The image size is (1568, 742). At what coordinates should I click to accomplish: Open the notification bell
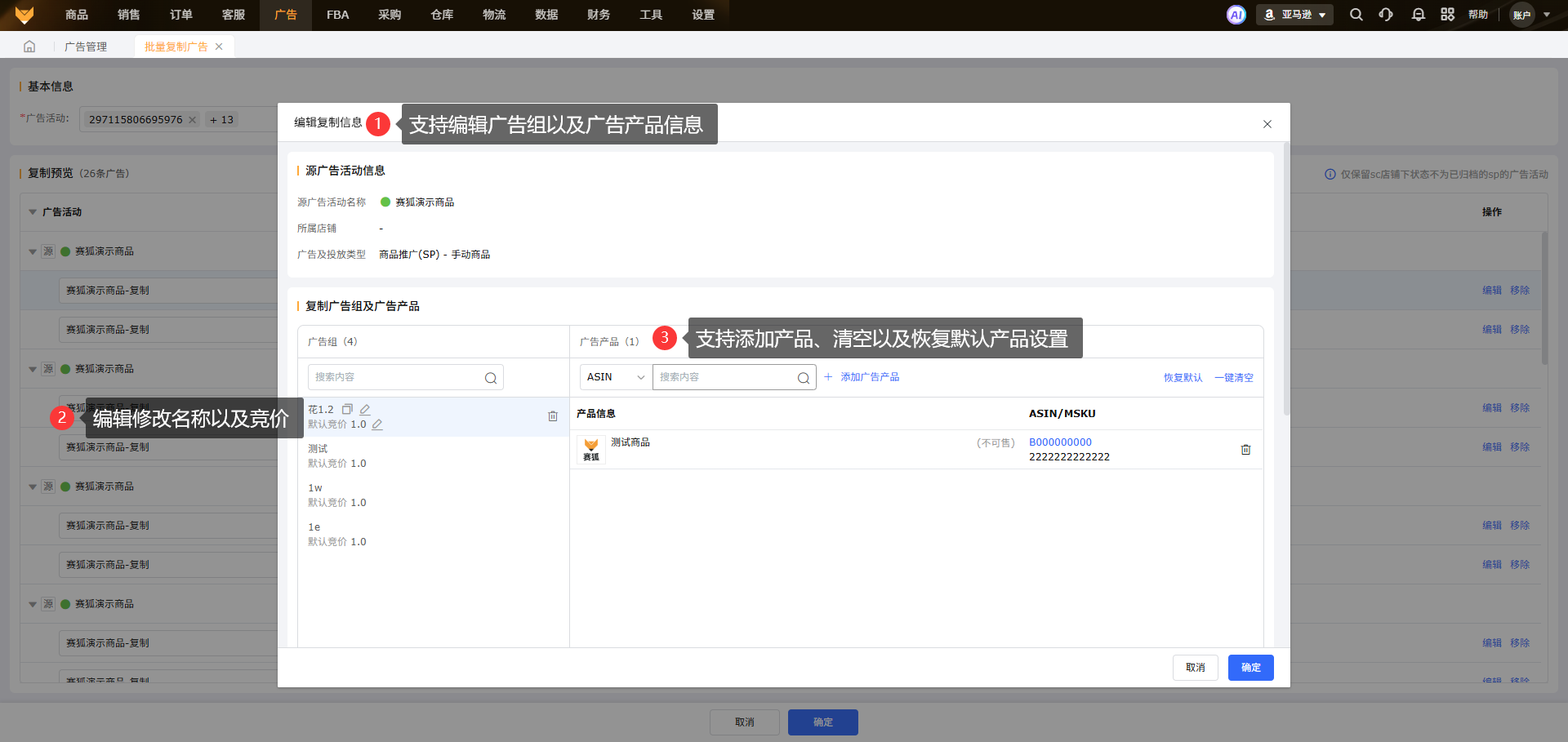point(1418,15)
